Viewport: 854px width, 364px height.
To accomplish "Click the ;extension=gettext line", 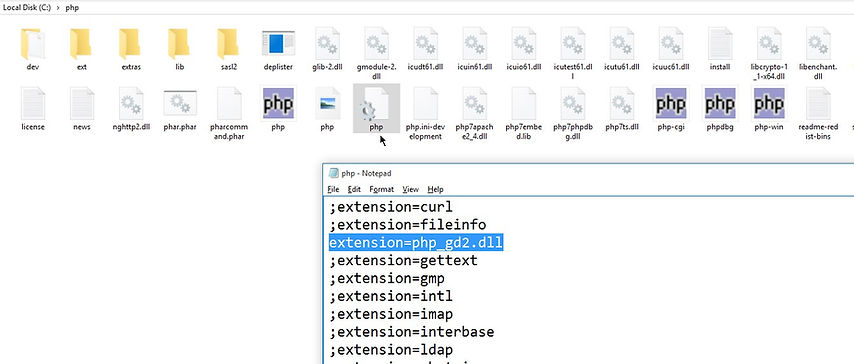I will [x=403, y=260].
